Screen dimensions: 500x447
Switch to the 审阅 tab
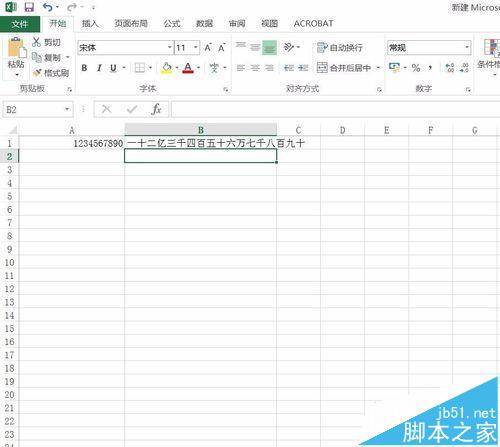tap(237, 23)
